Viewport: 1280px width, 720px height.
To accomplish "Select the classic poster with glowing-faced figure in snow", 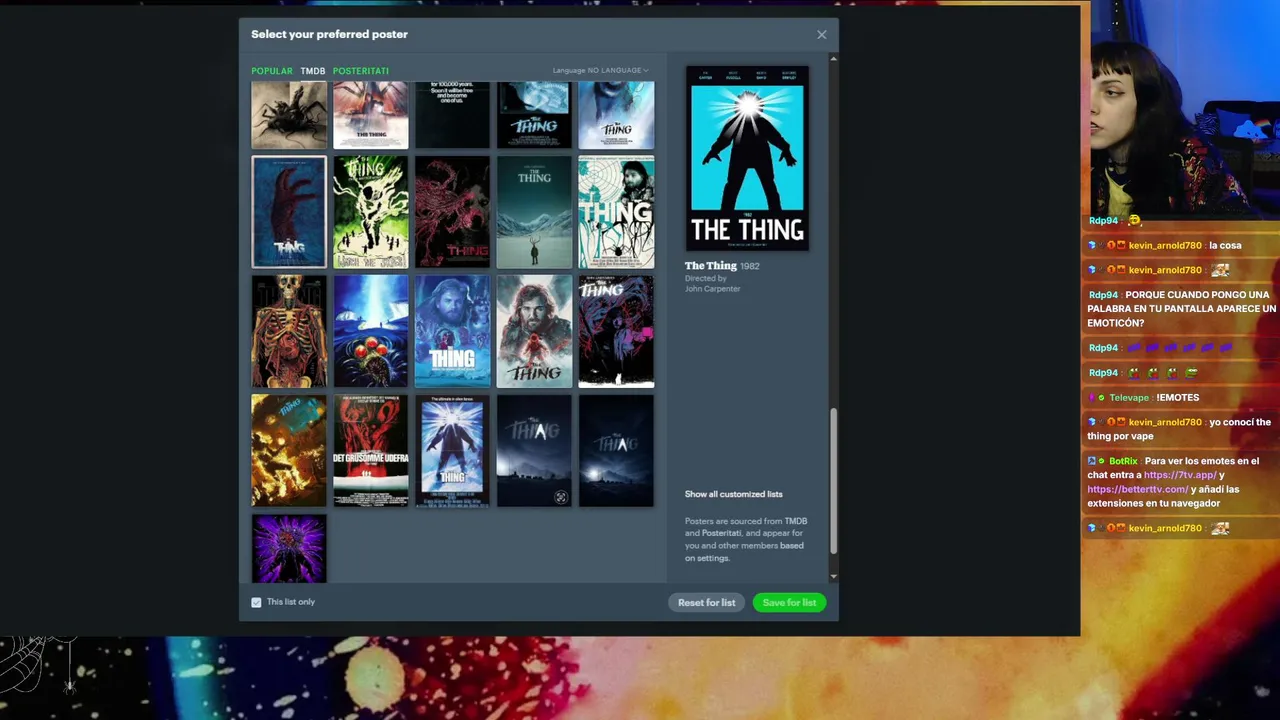I will point(452,451).
